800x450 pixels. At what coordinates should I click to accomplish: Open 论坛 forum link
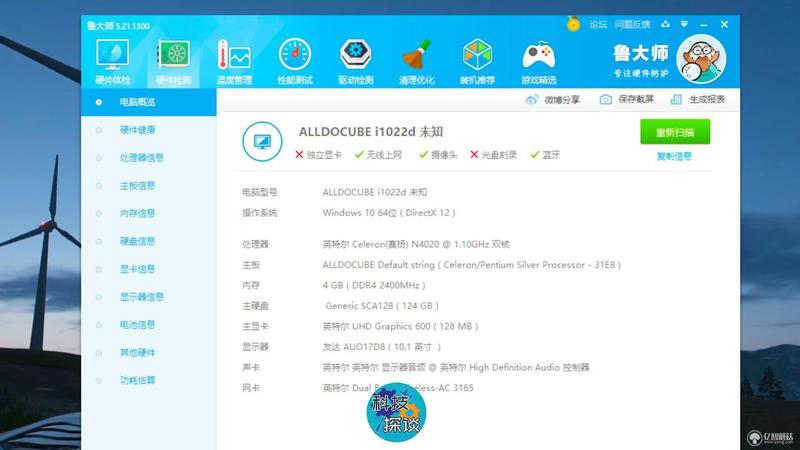click(598, 24)
